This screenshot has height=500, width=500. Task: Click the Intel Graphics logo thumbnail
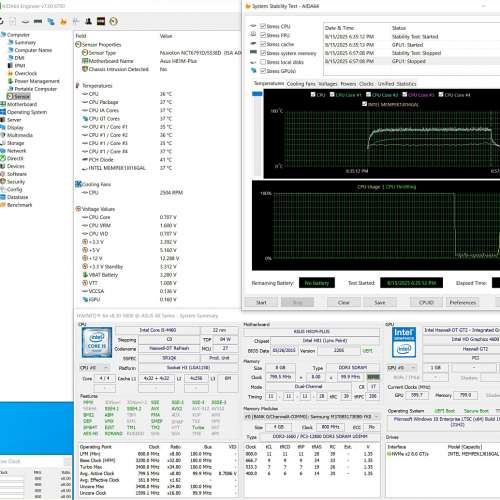[x=404, y=342]
